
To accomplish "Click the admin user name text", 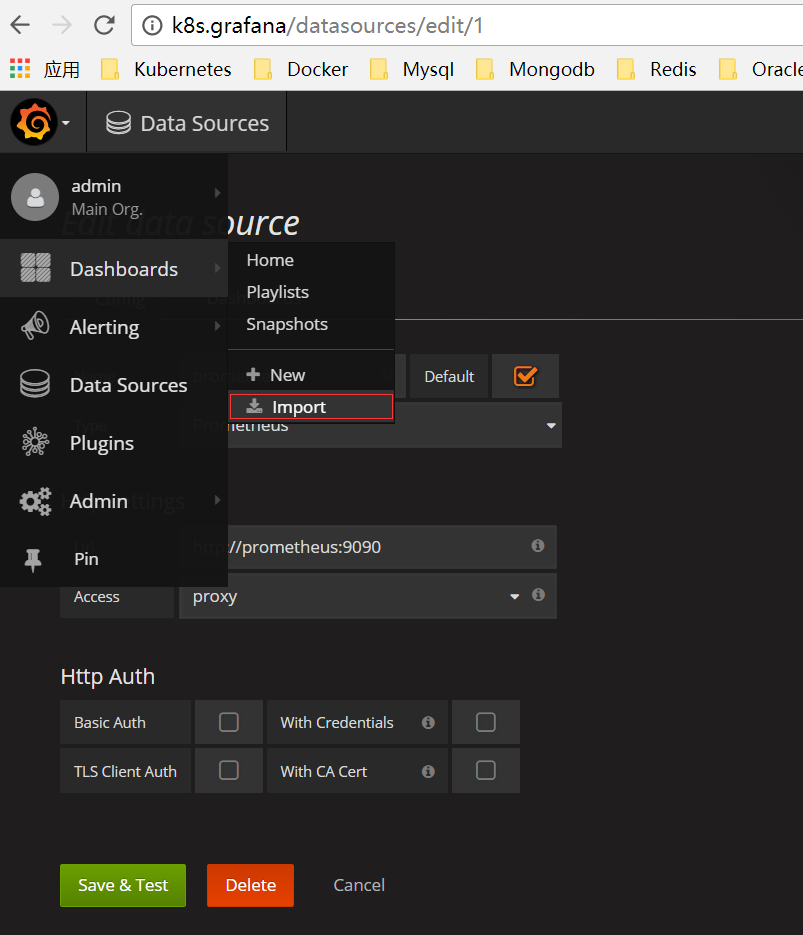I will tap(96, 186).
